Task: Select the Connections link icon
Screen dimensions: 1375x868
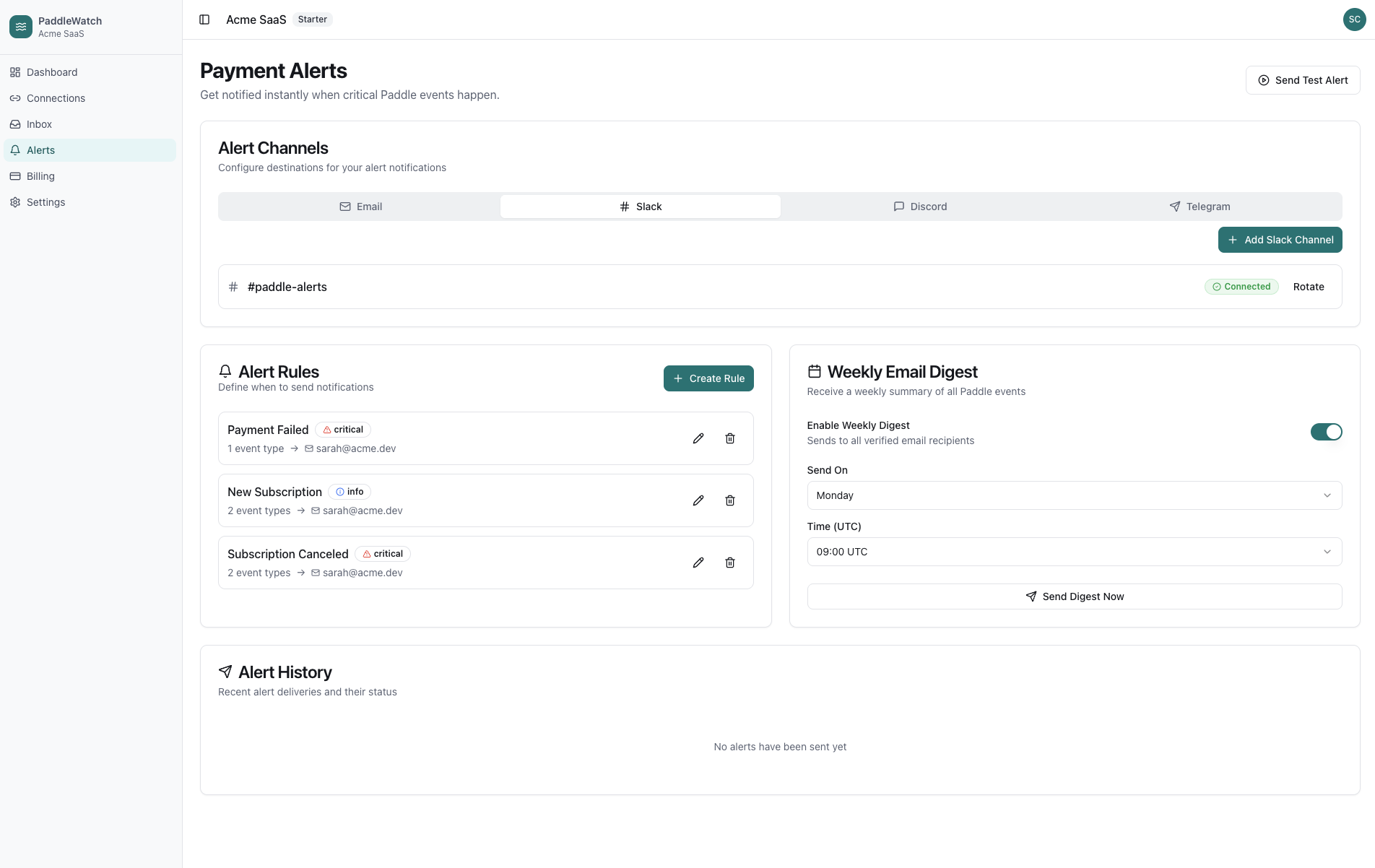Action: pos(15,98)
